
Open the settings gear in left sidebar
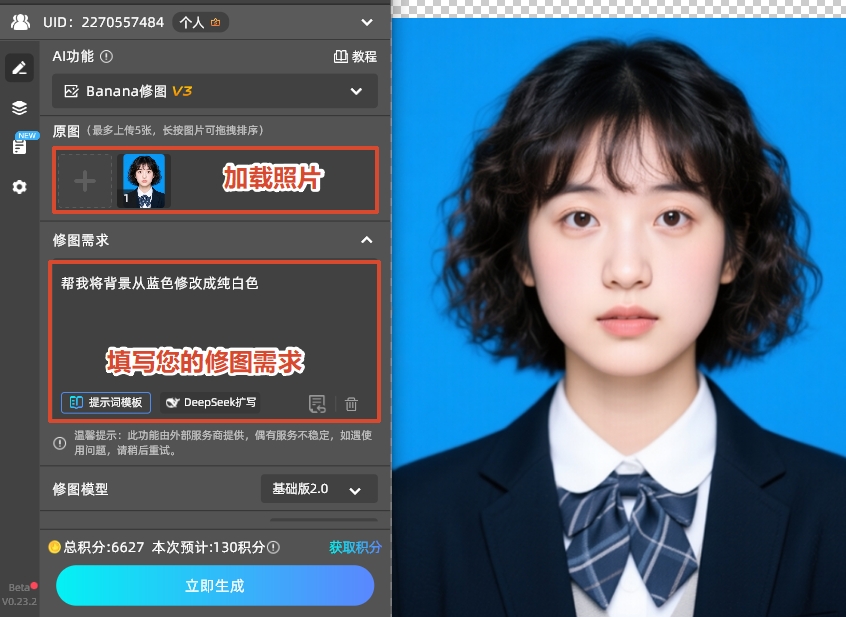(x=19, y=187)
